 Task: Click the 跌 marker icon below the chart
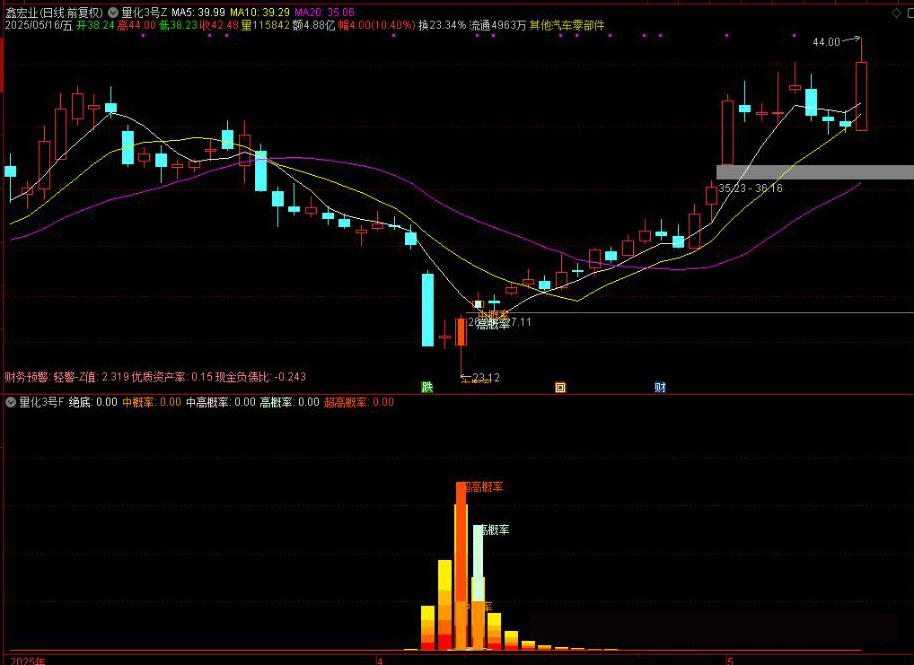coord(427,387)
